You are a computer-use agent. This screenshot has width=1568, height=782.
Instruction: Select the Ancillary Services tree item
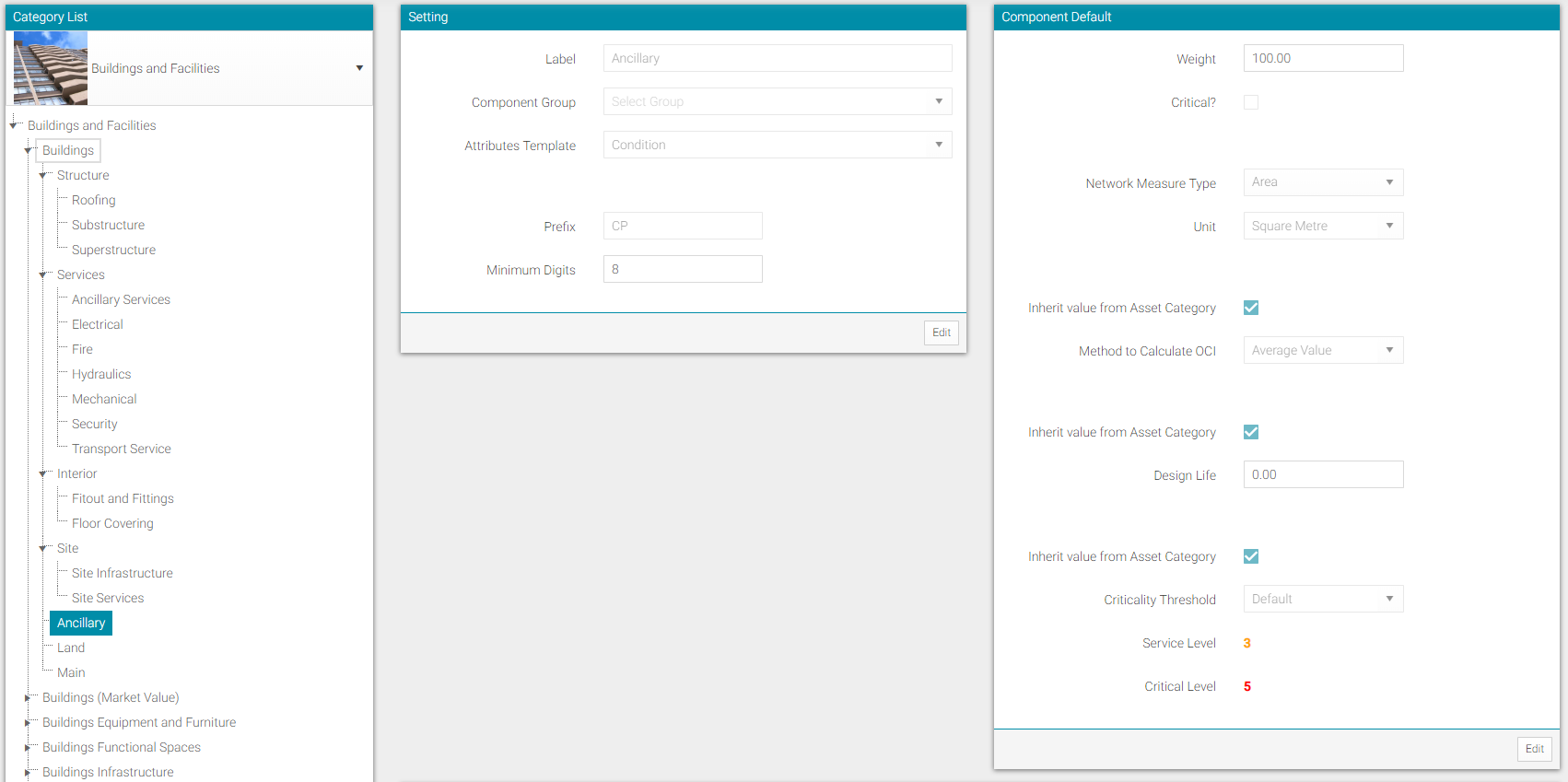(x=121, y=299)
